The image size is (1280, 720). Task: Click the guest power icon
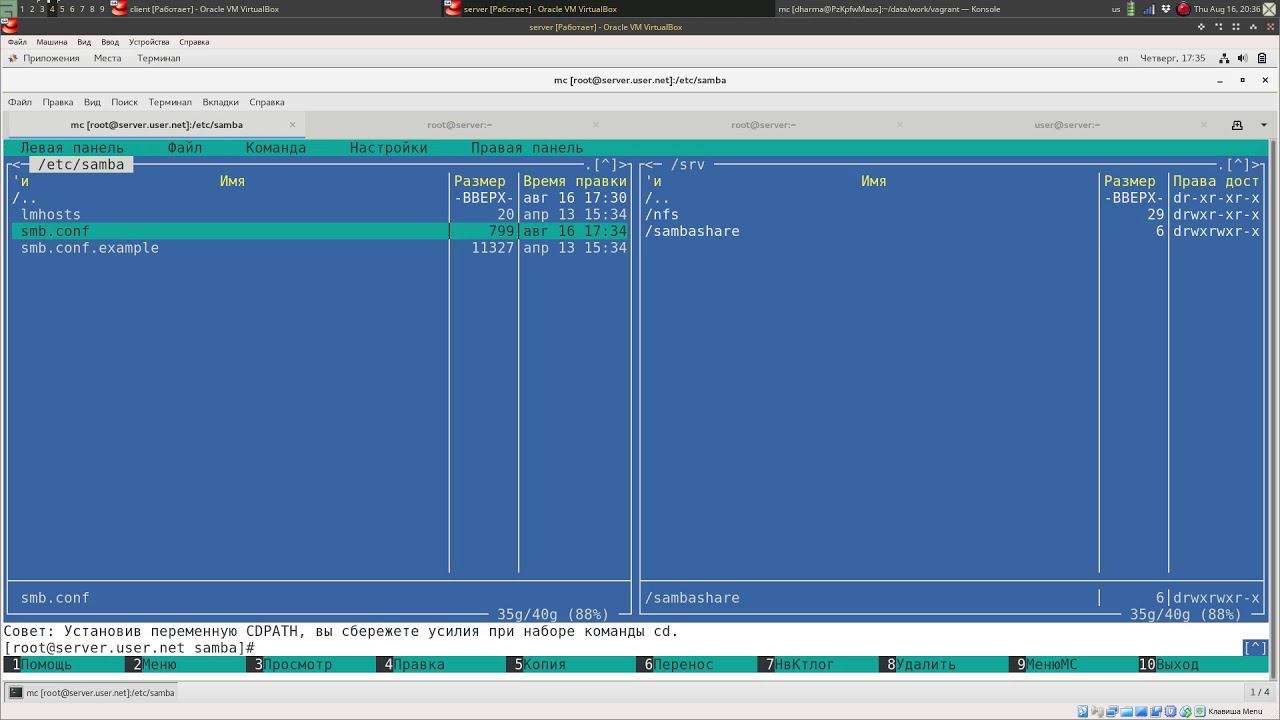pos(1262,58)
